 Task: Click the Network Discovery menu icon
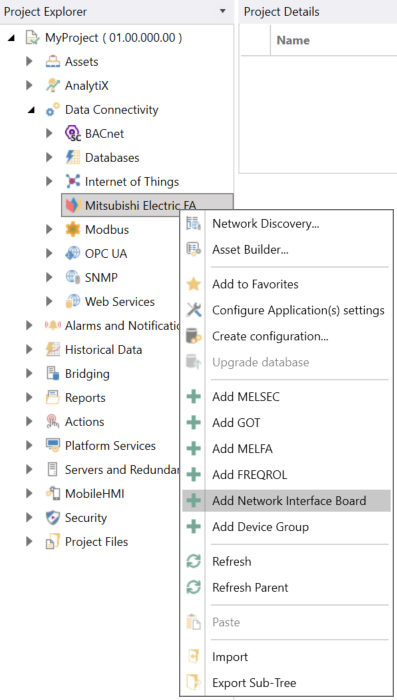pyautogui.click(x=193, y=224)
